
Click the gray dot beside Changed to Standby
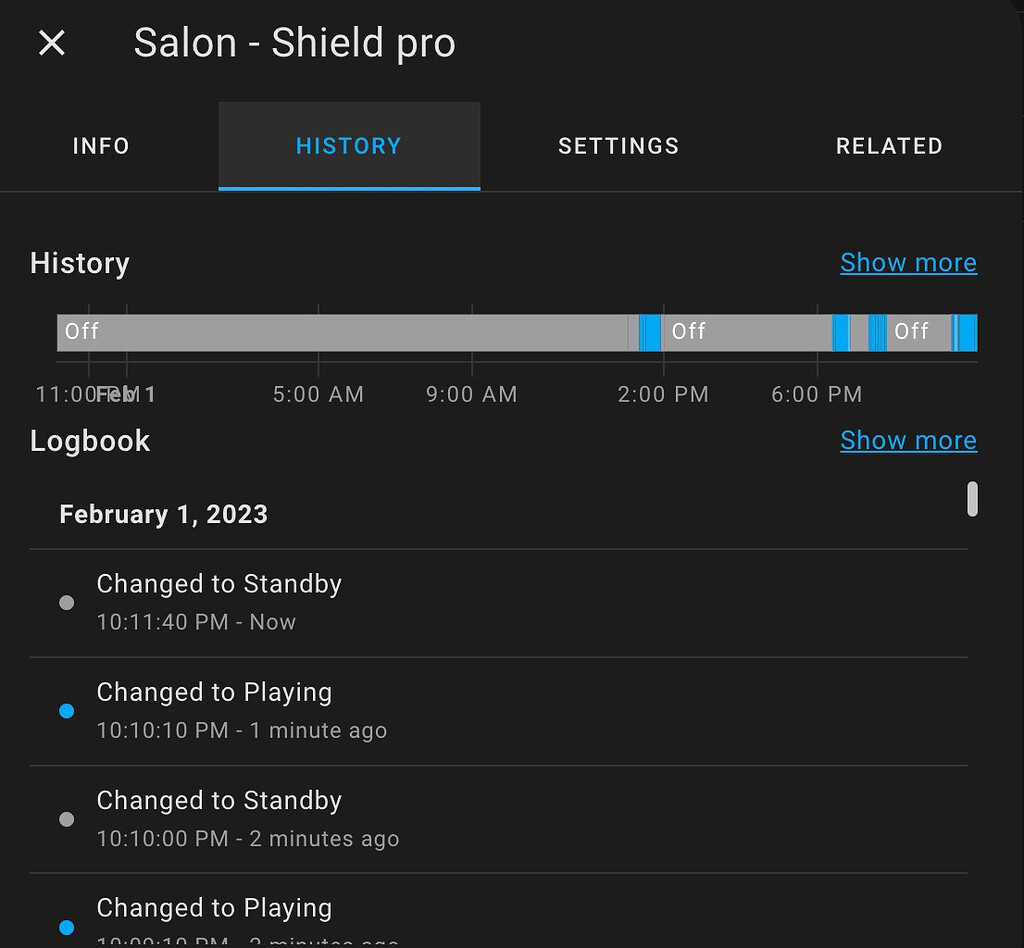tap(66, 602)
